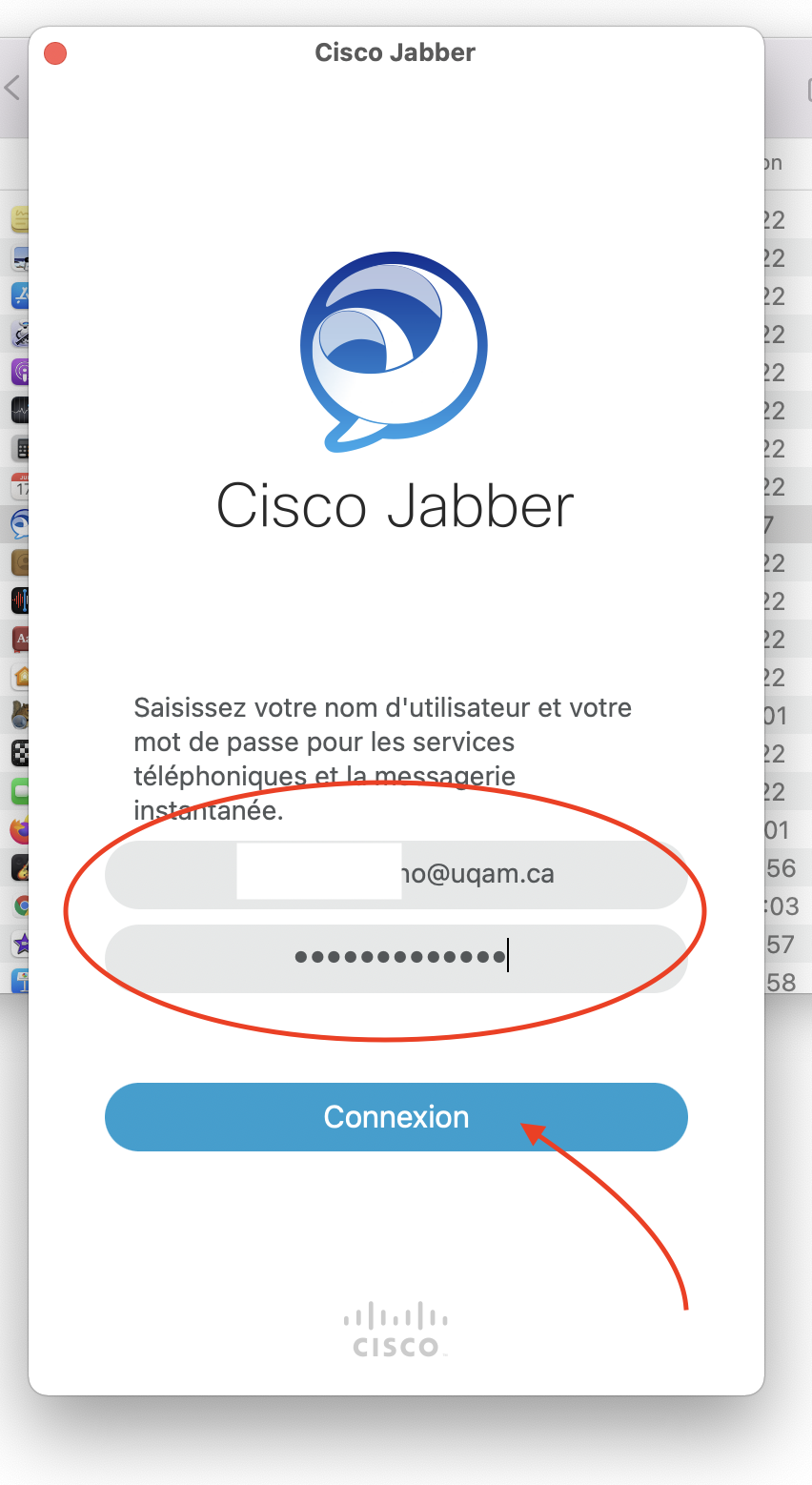Select the Stocks app icon
The width and height of the screenshot is (812, 1485).
20,410
